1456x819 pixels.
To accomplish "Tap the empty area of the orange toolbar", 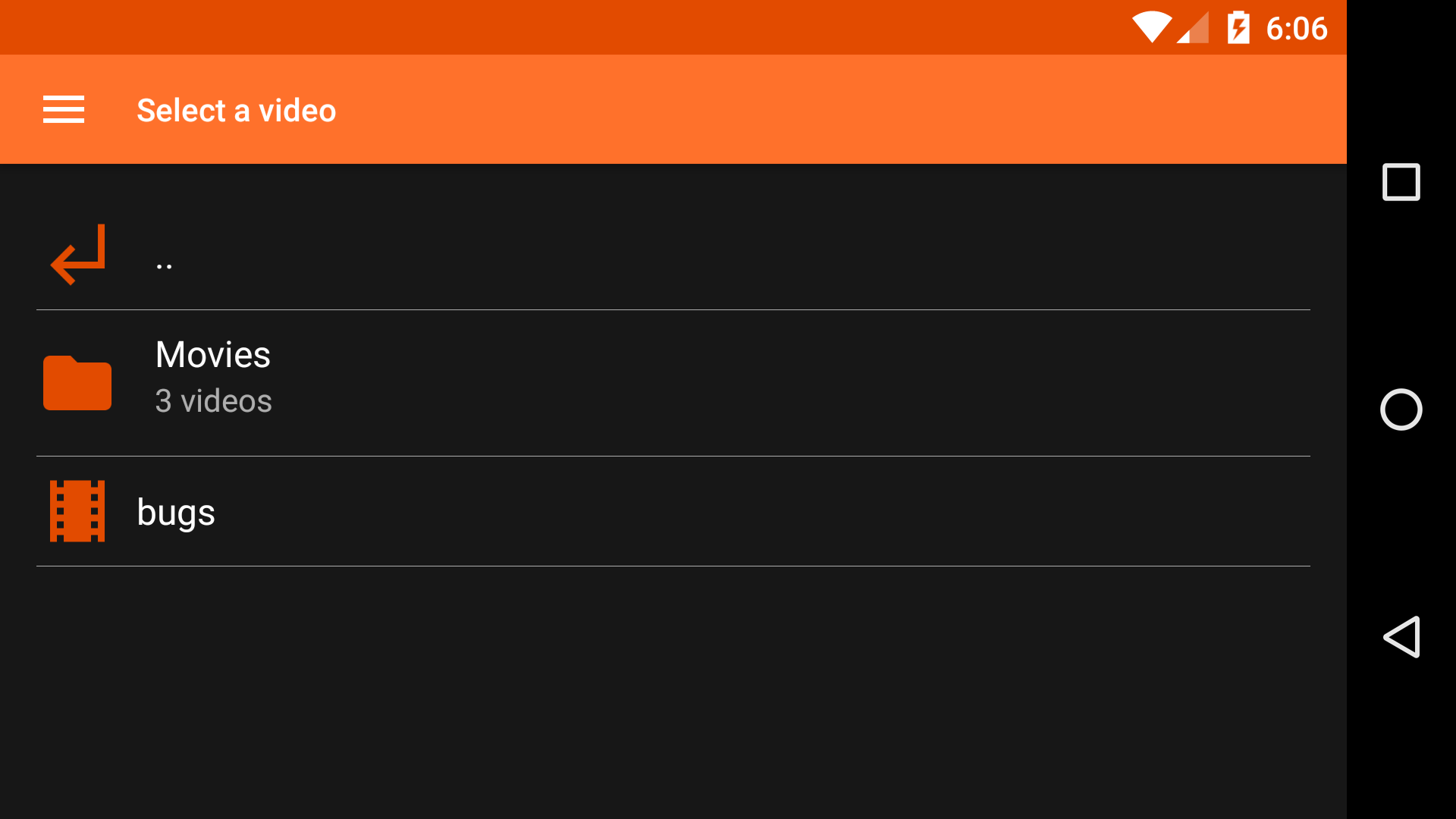I will [x=834, y=109].
